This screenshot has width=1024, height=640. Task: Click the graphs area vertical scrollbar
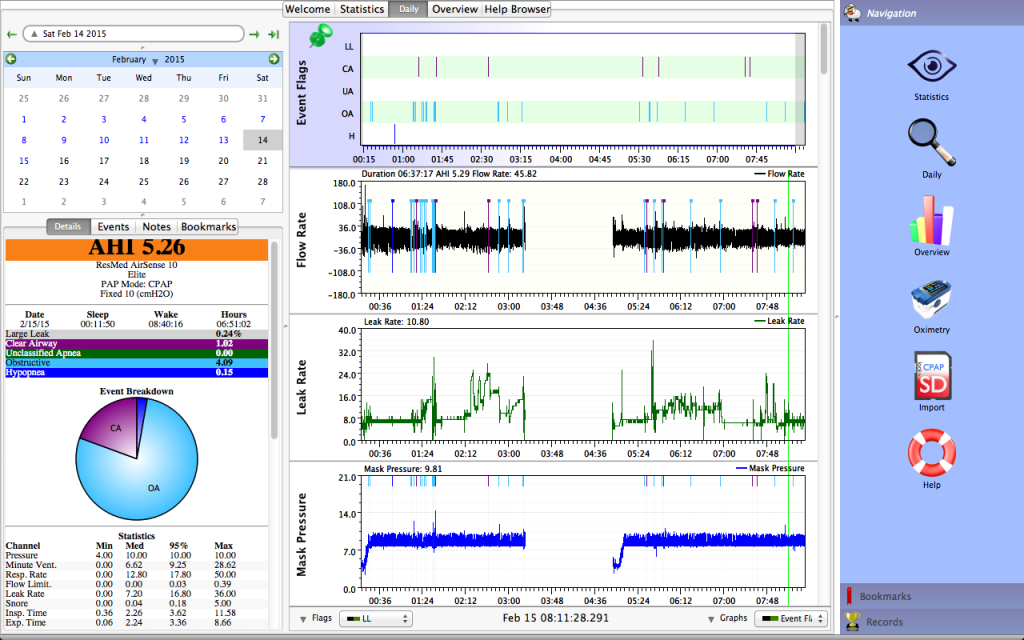tap(824, 50)
